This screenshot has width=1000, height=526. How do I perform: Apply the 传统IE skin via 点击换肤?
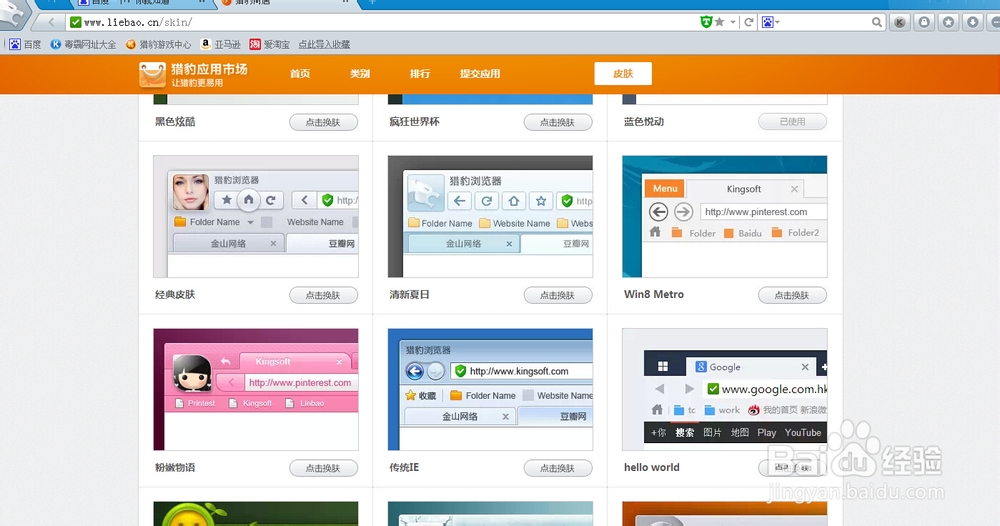point(558,468)
